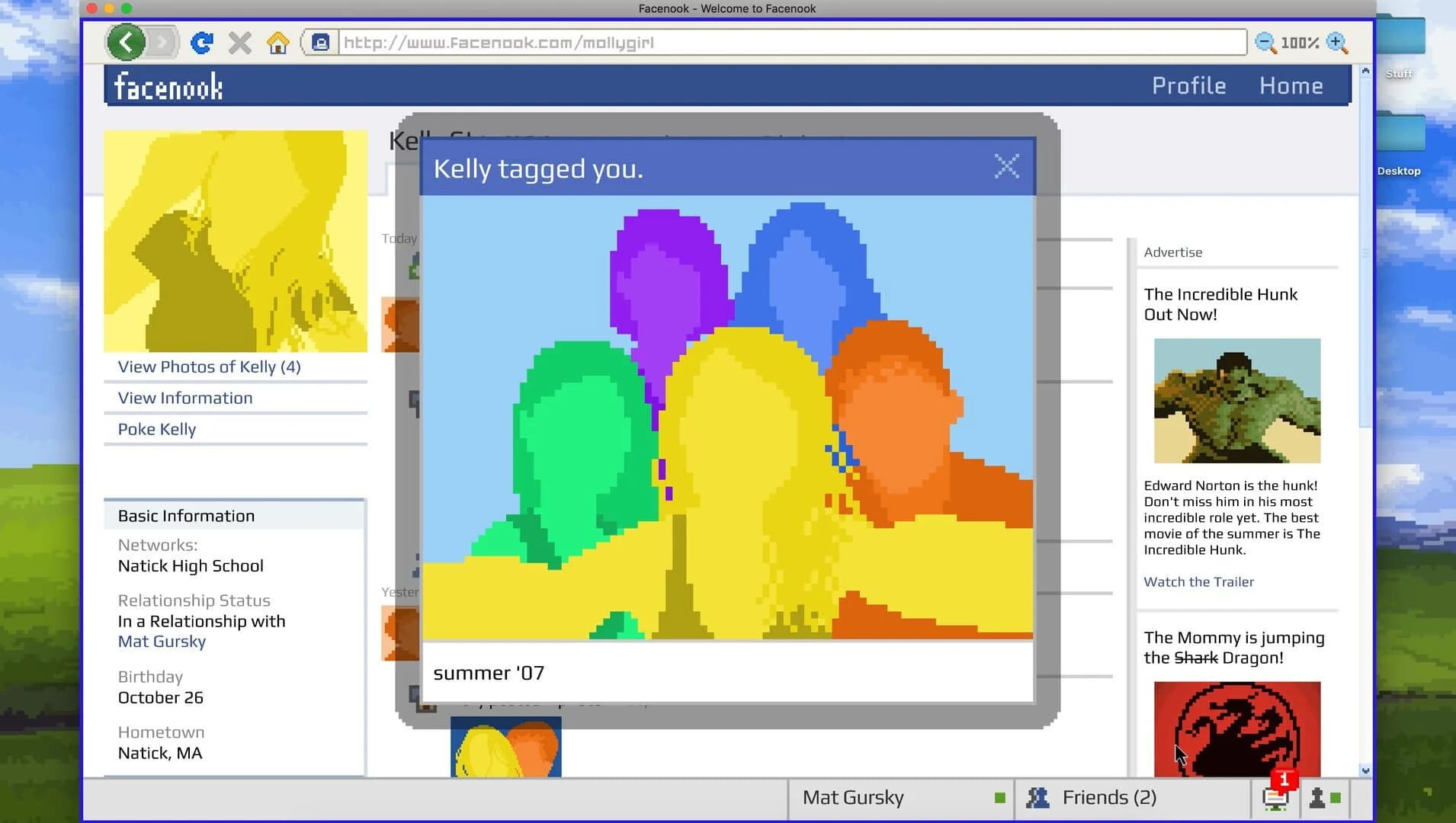
Task: Zoom out using the magnifier minus control
Action: (x=1267, y=43)
